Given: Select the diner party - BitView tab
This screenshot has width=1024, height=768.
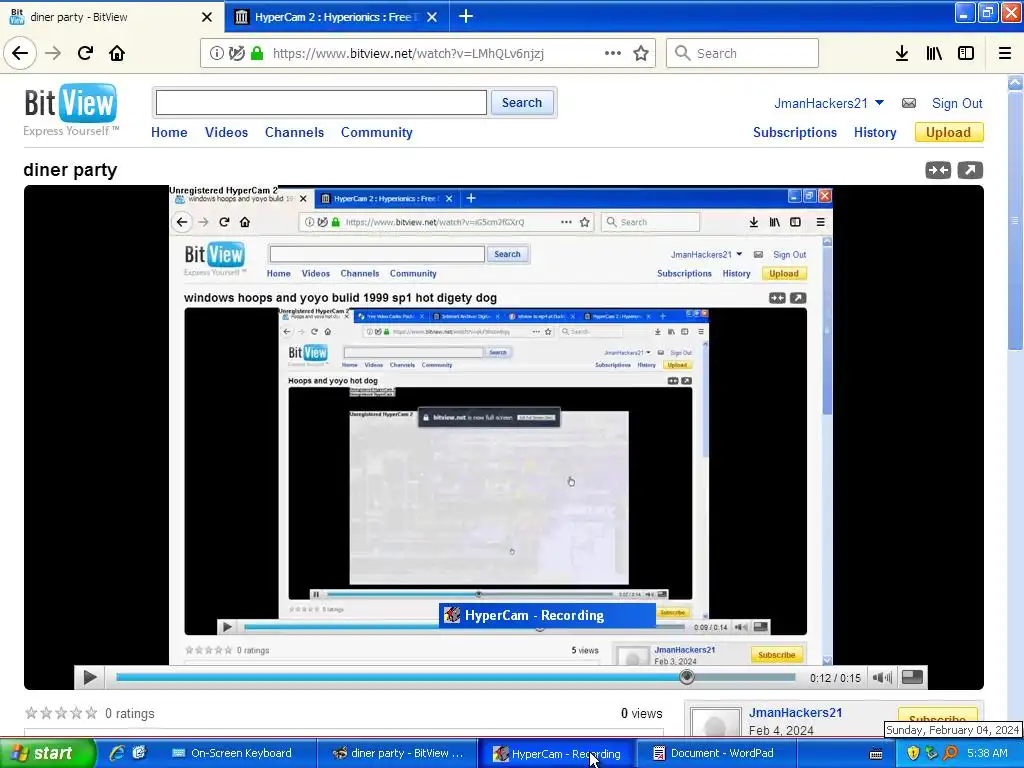Looking at the screenshot, I should [x=111, y=17].
